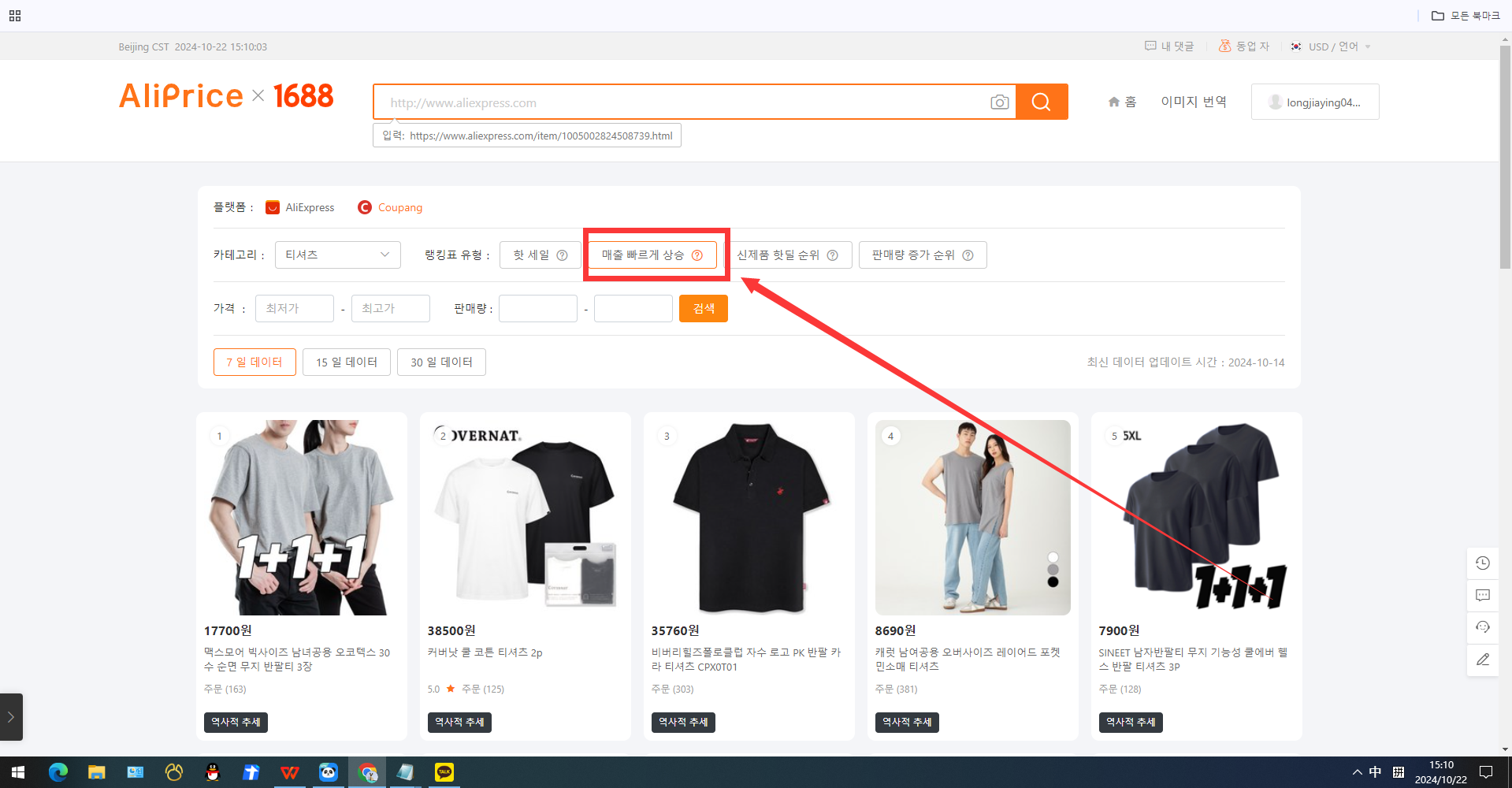1512x788 pixels.
Task: Open browsing history clock icon in side panel
Action: (1483, 563)
